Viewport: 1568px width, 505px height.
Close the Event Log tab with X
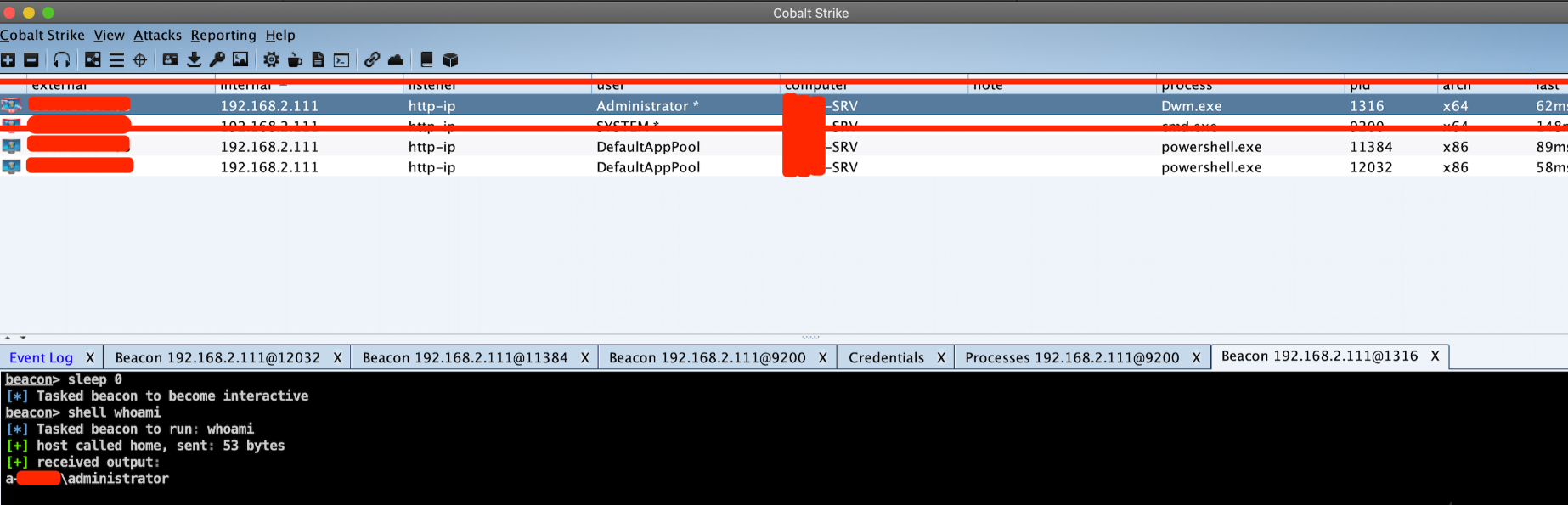(90, 358)
